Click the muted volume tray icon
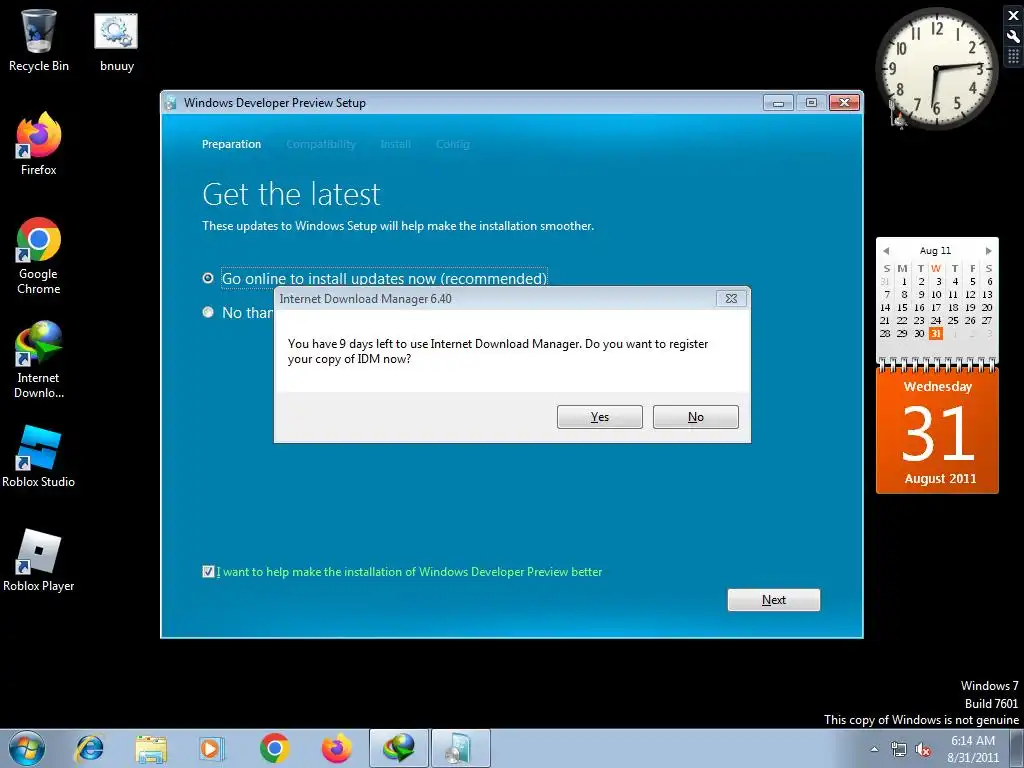The width and height of the screenshot is (1024, 768). click(x=923, y=750)
